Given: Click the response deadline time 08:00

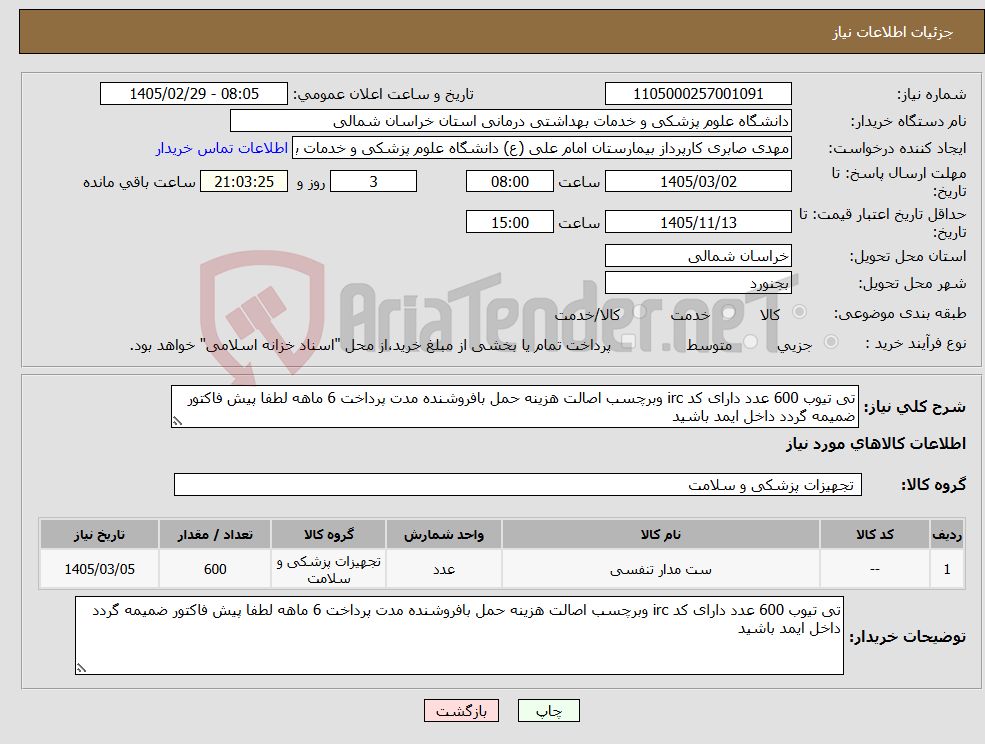Looking at the screenshot, I should tap(509, 182).
